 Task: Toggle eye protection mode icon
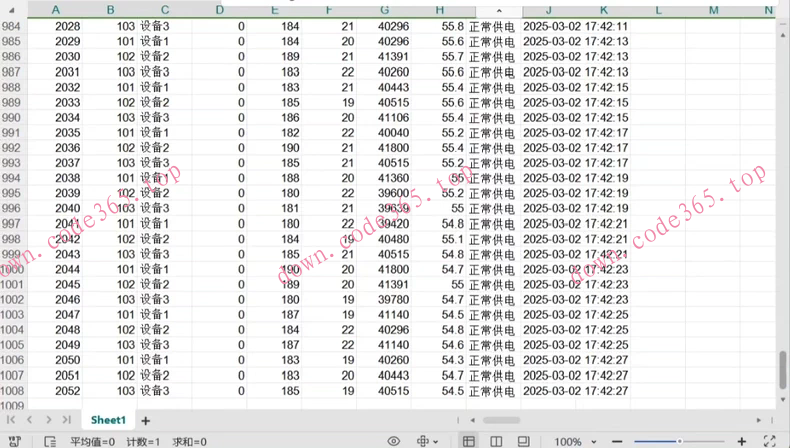tap(394, 441)
